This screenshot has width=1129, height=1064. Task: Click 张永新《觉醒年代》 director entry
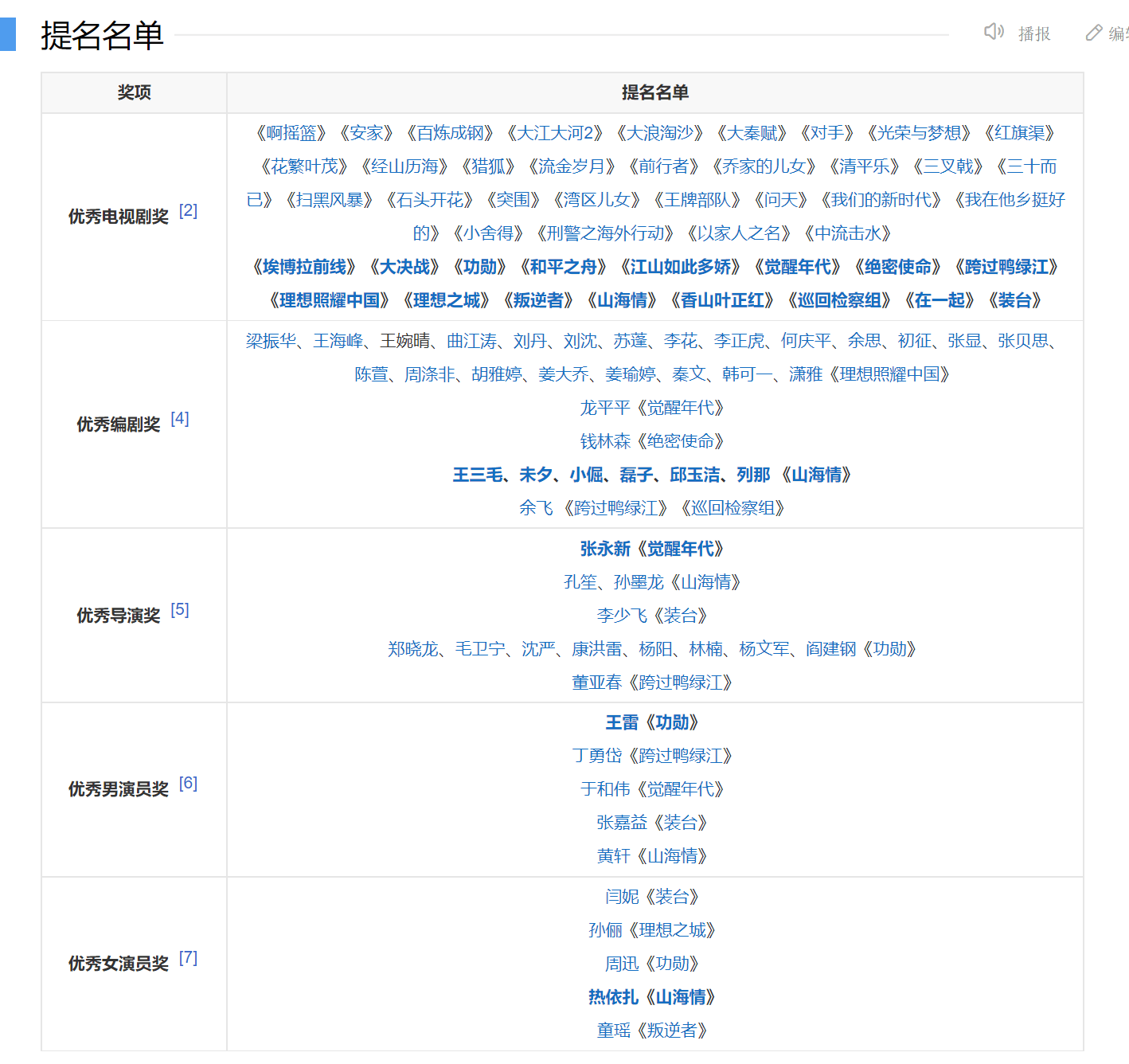click(x=652, y=549)
